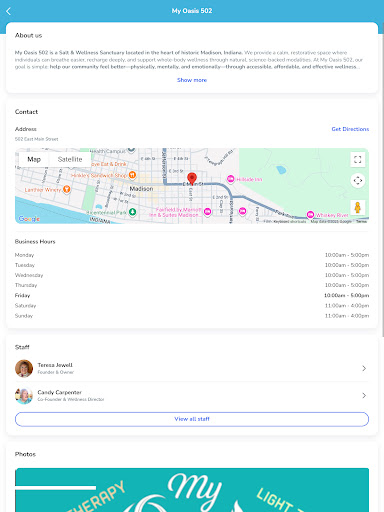The image size is (384, 512).
Task: Center map with the camera controls icon
Action: [358, 180]
